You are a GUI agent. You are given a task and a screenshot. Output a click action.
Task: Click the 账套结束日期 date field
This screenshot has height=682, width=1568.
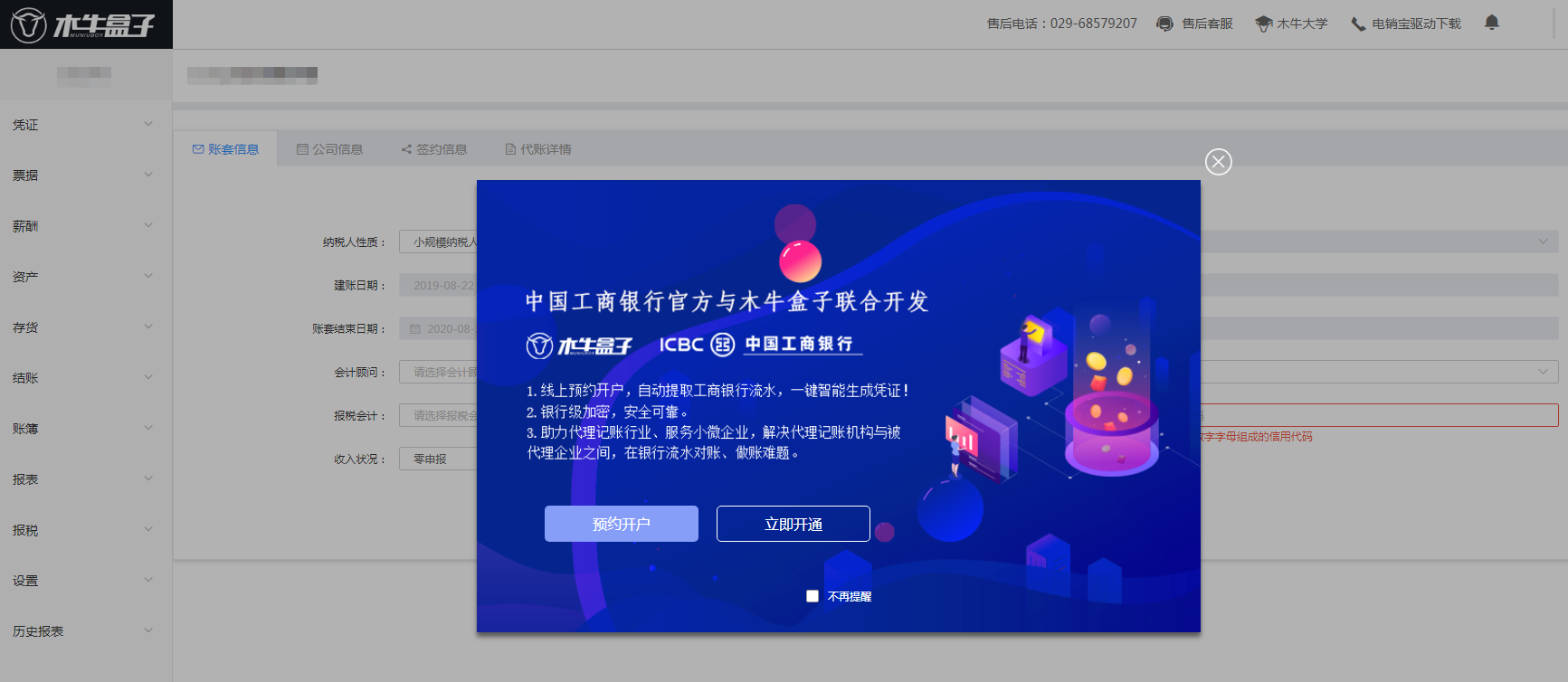click(438, 329)
